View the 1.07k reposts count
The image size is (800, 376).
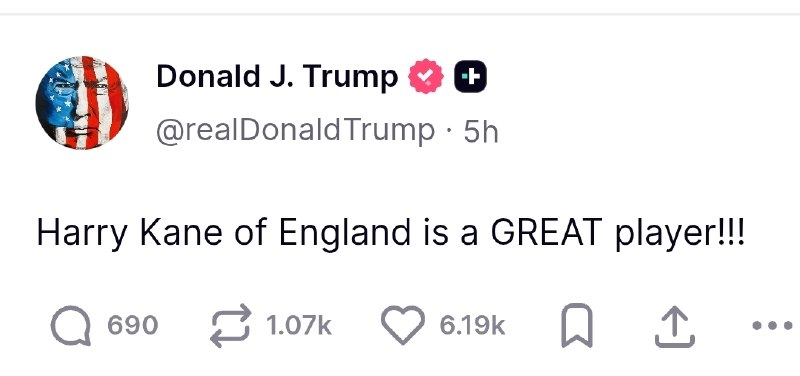[x=298, y=325]
